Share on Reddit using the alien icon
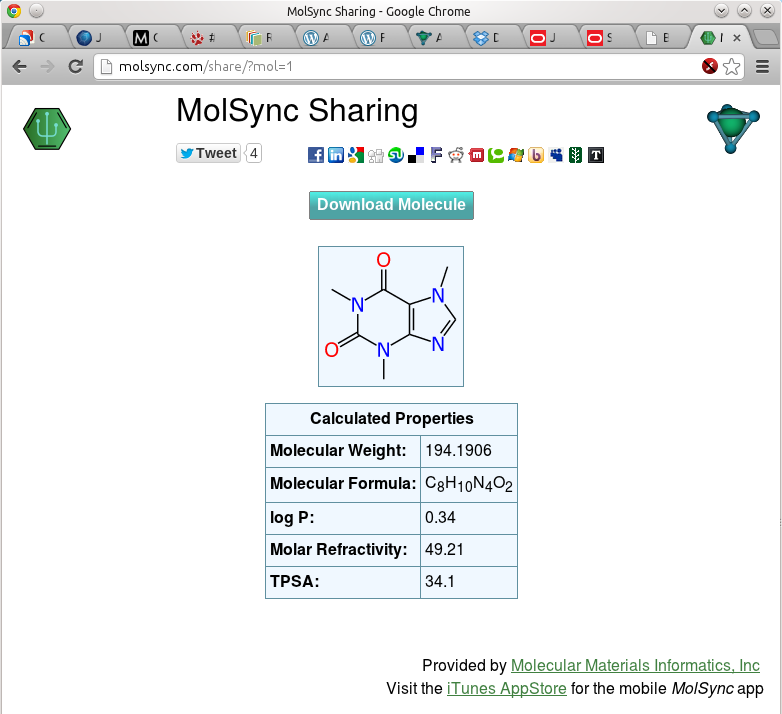Screen dimensions: 782x714 456,155
